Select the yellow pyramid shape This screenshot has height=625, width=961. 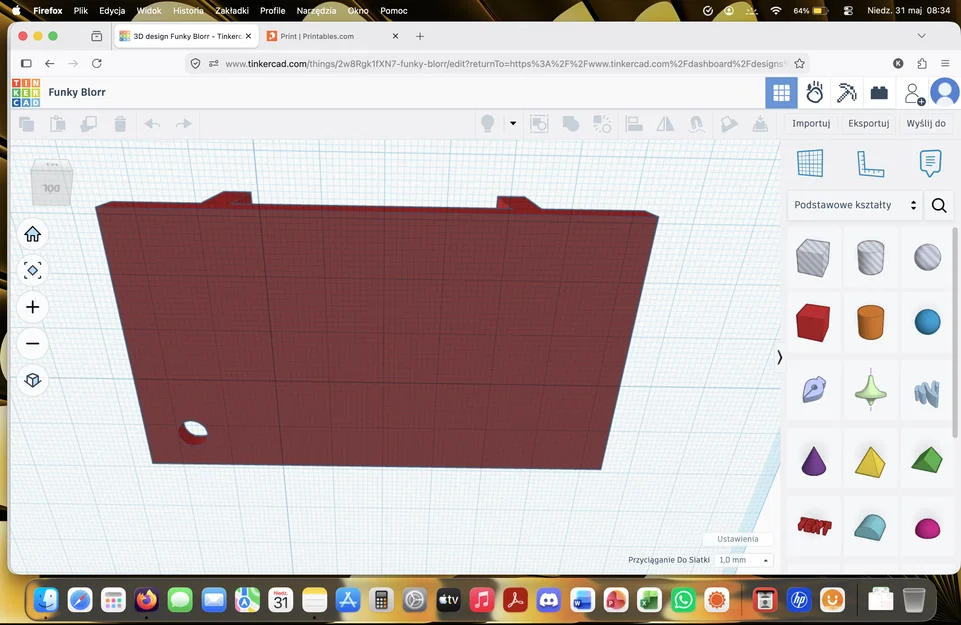(x=870, y=463)
